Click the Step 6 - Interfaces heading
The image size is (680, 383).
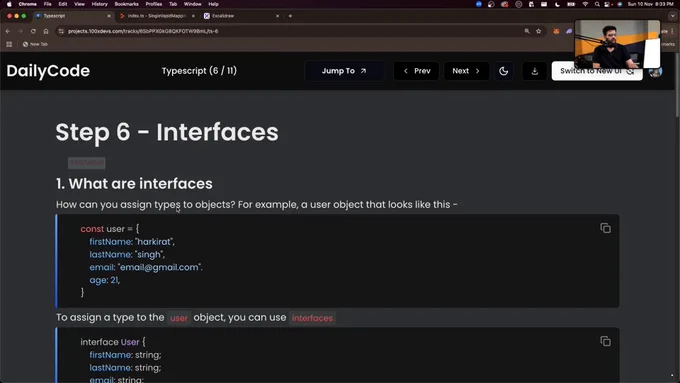pyautogui.click(x=167, y=132)
